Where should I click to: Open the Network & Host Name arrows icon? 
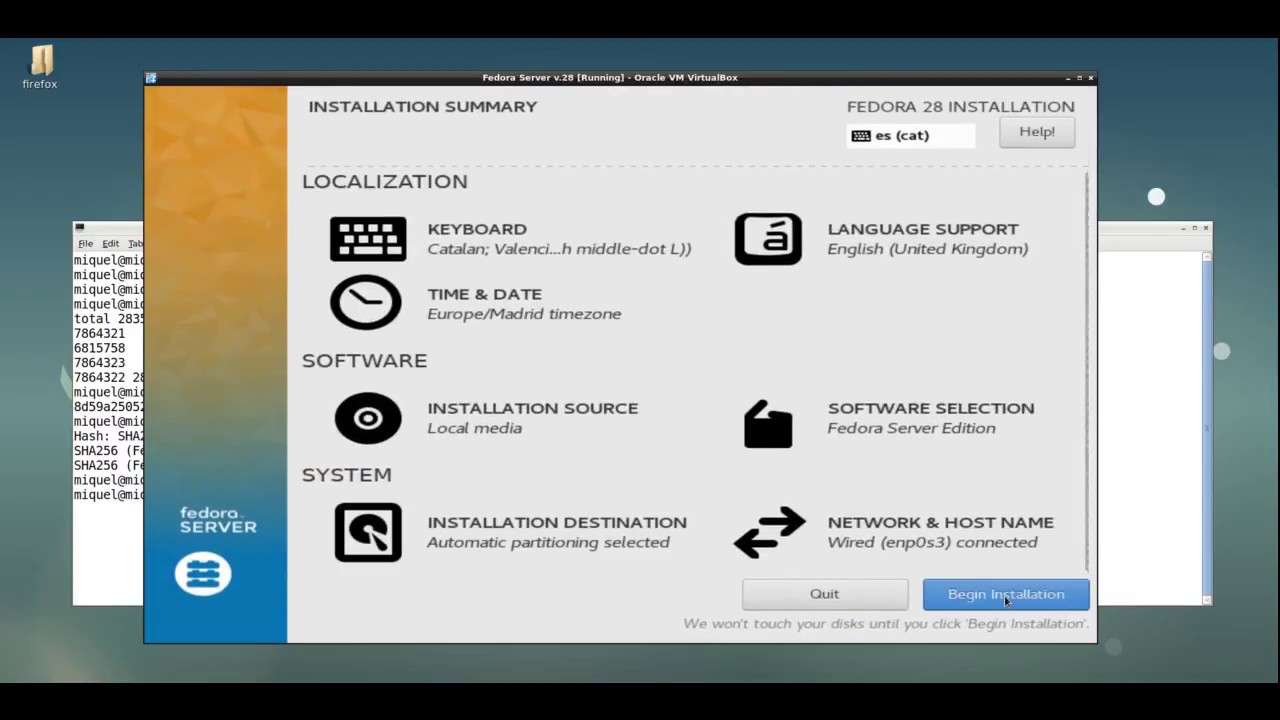tap(769, 532)
